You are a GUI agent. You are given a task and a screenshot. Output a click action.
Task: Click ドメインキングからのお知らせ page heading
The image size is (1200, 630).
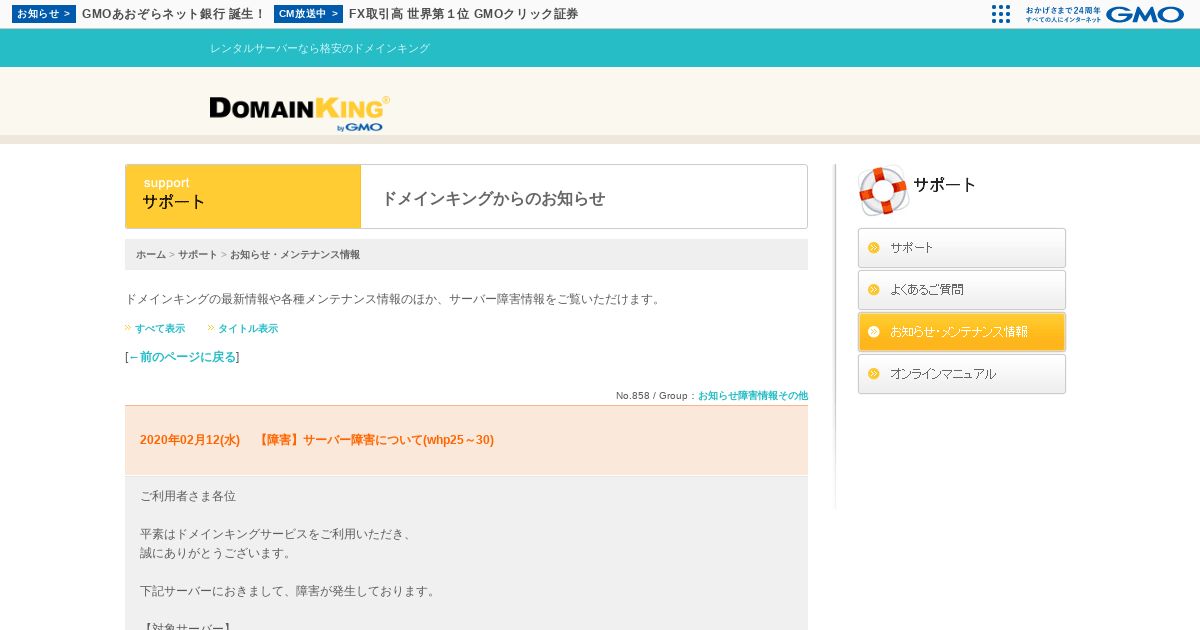494,198
